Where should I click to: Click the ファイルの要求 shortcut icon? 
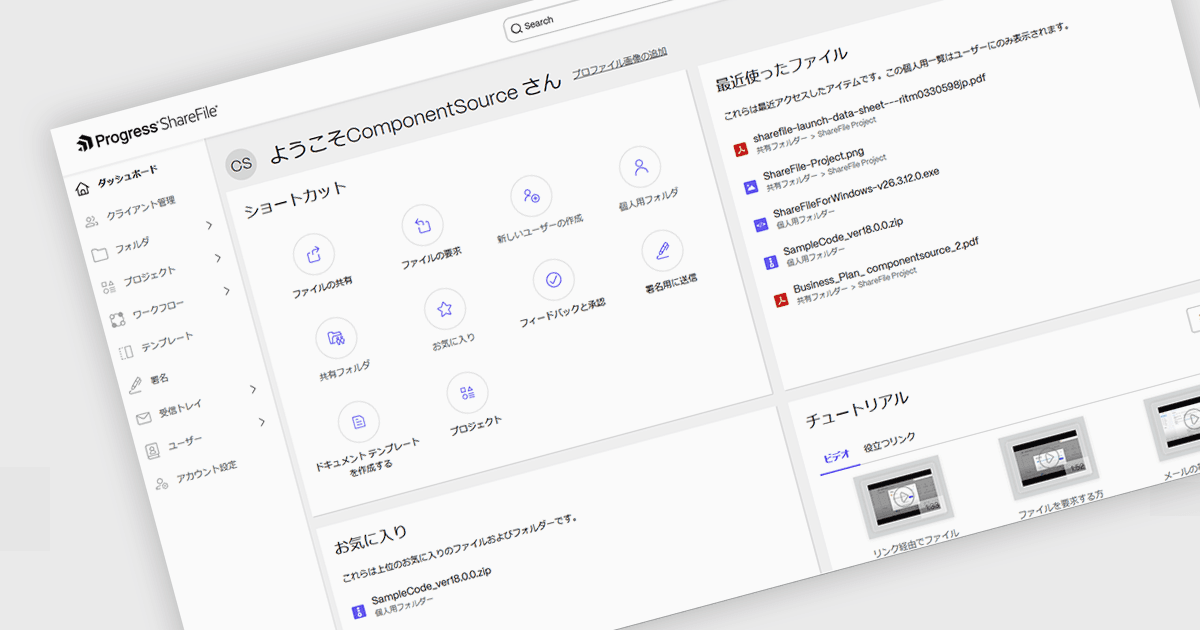pyautogui.click(x=423, y=225)
